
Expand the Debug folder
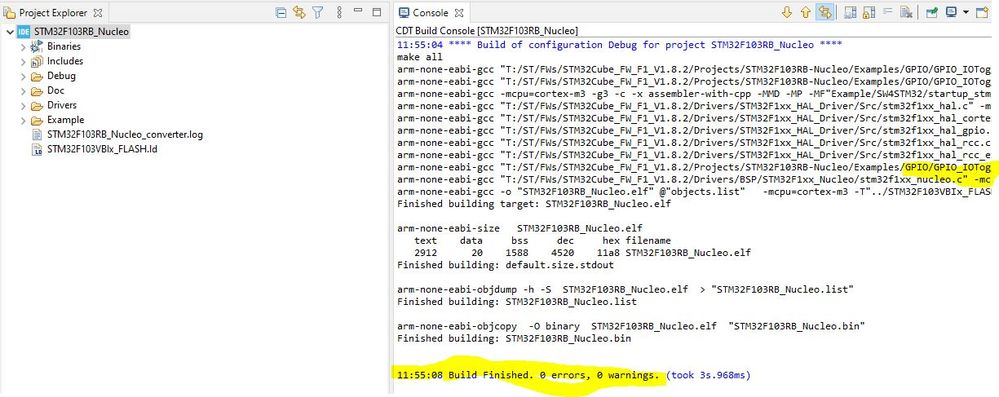23,76
